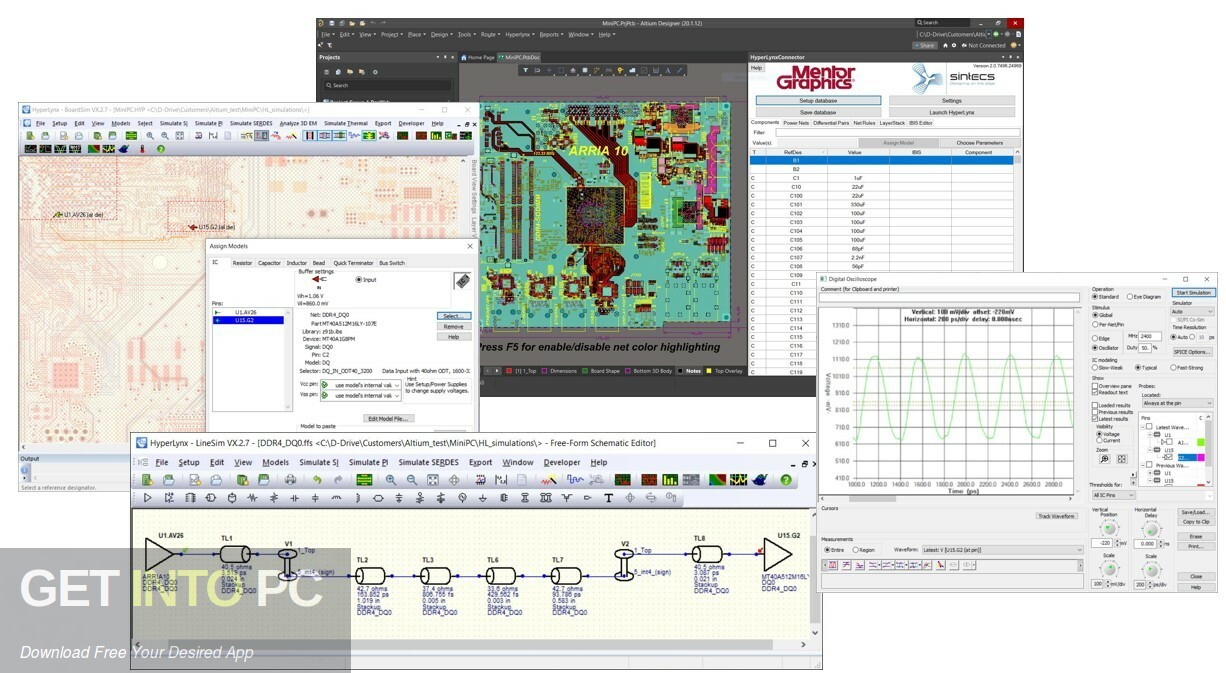Toggle the Latest results checkbox

[1095, 419]
